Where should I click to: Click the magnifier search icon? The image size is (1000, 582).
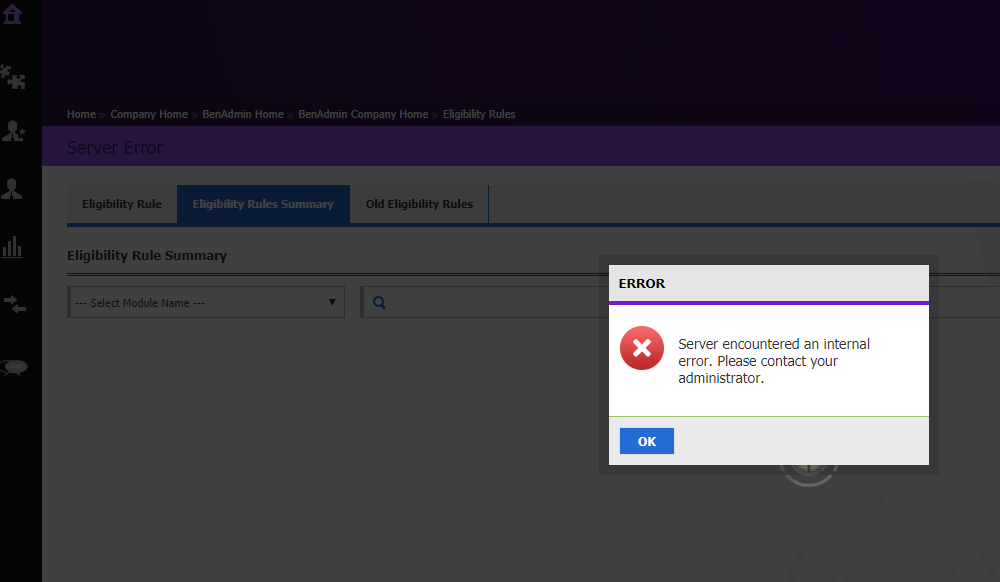[x=380, y=303]
